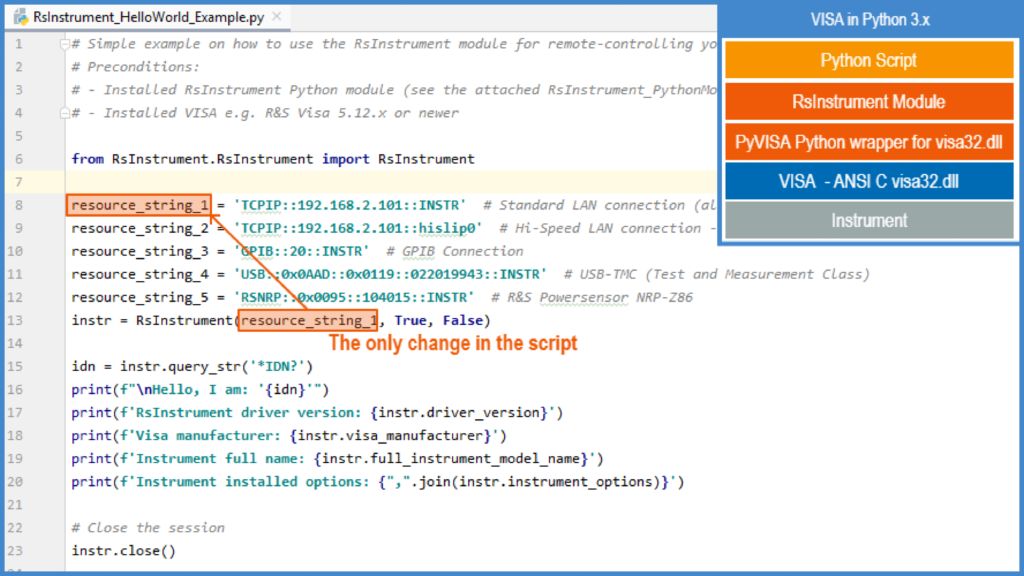Click the blue VISA - ANSI C visa32.dll block
The image size is (1024, 576).
pyautogui.click(x=868, y=181)
